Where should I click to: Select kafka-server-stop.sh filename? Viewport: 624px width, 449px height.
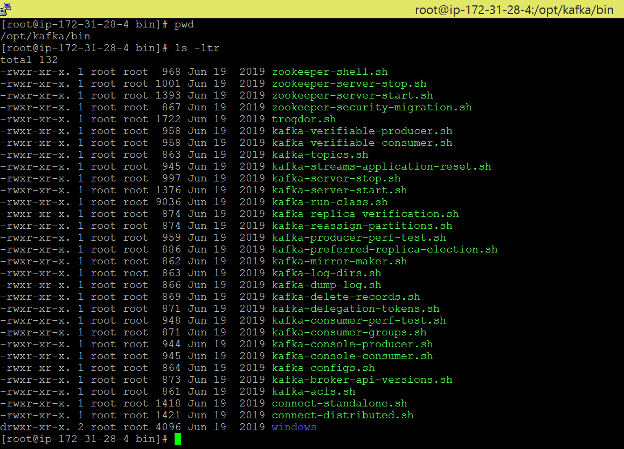click(x=336, y=178)
